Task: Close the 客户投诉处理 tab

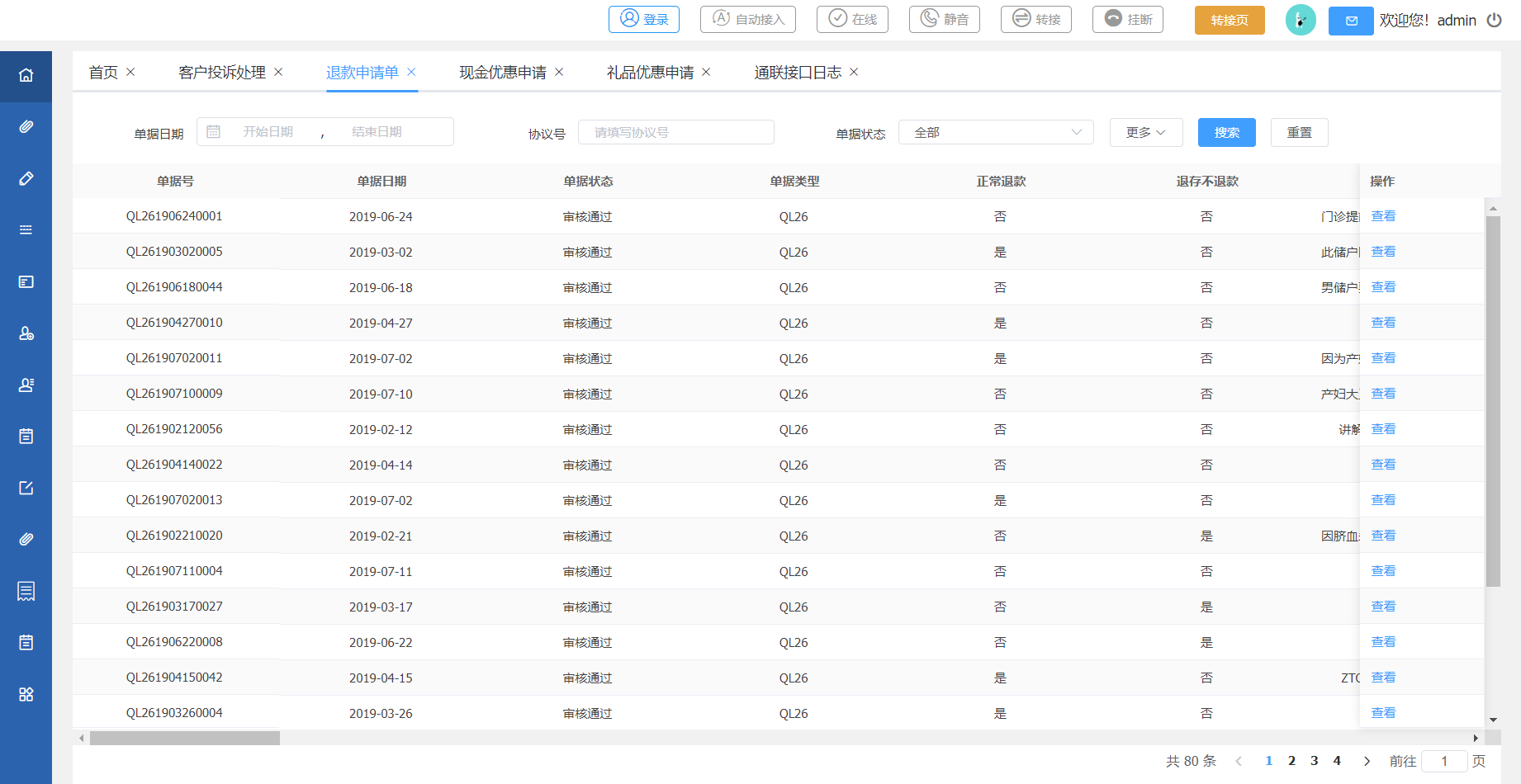Action: pos(278,73)
